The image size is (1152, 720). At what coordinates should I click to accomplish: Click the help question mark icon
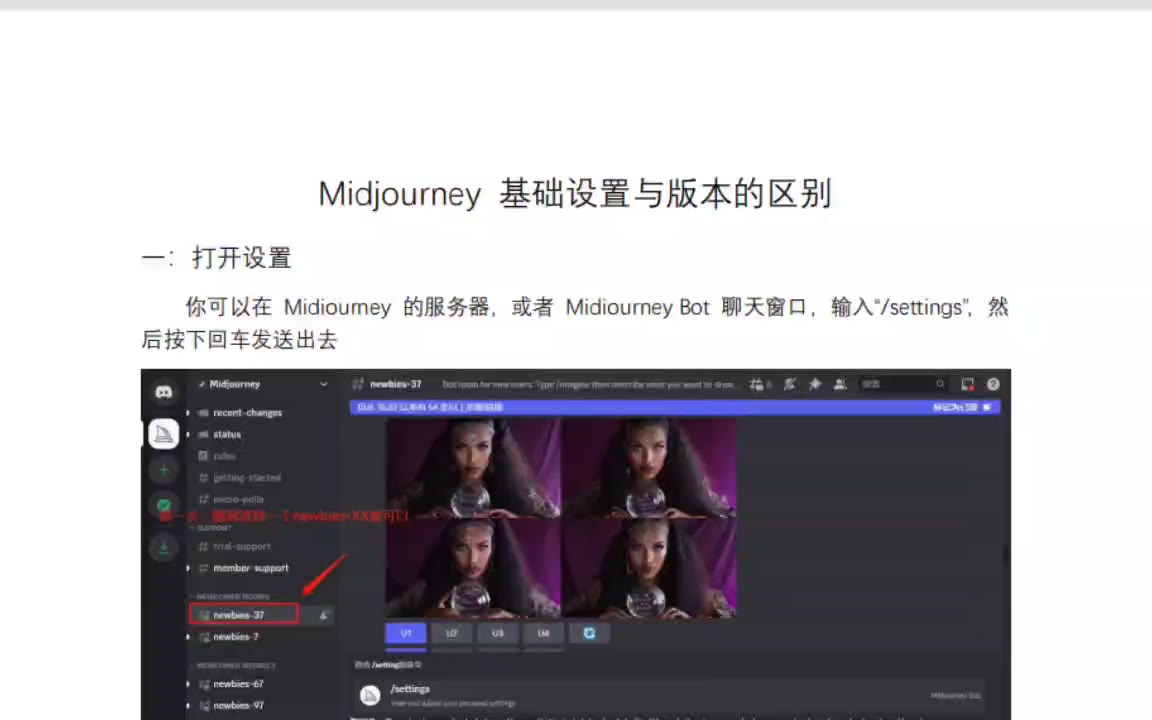993,384
